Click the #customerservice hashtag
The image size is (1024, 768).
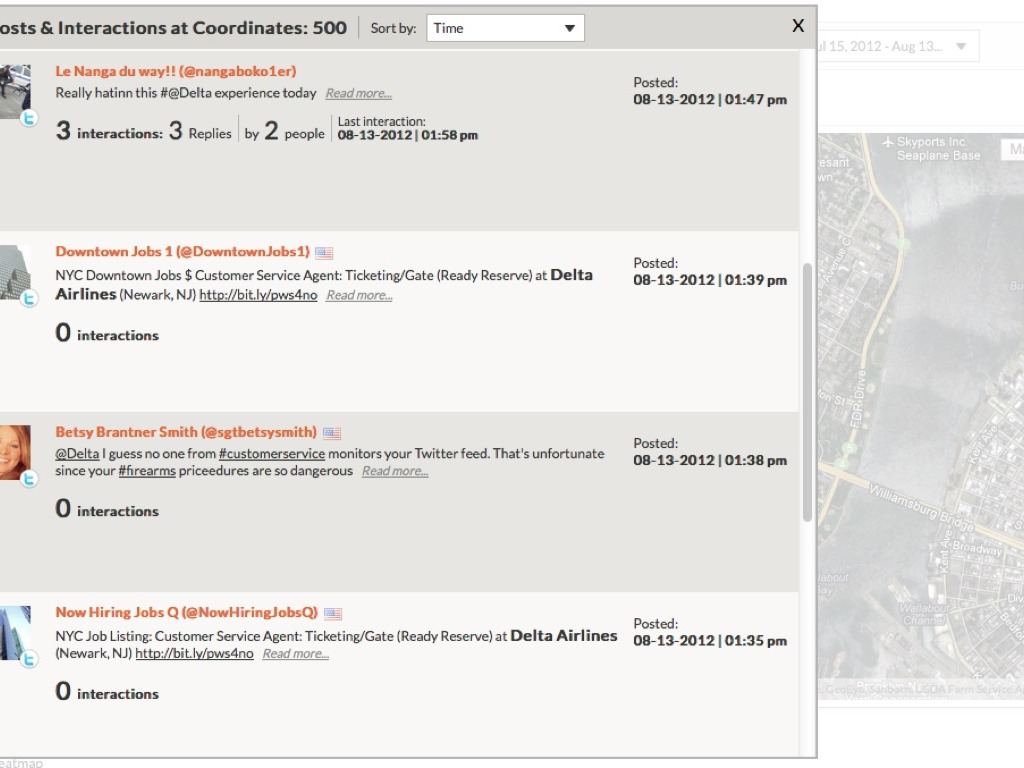coord(272,453)
